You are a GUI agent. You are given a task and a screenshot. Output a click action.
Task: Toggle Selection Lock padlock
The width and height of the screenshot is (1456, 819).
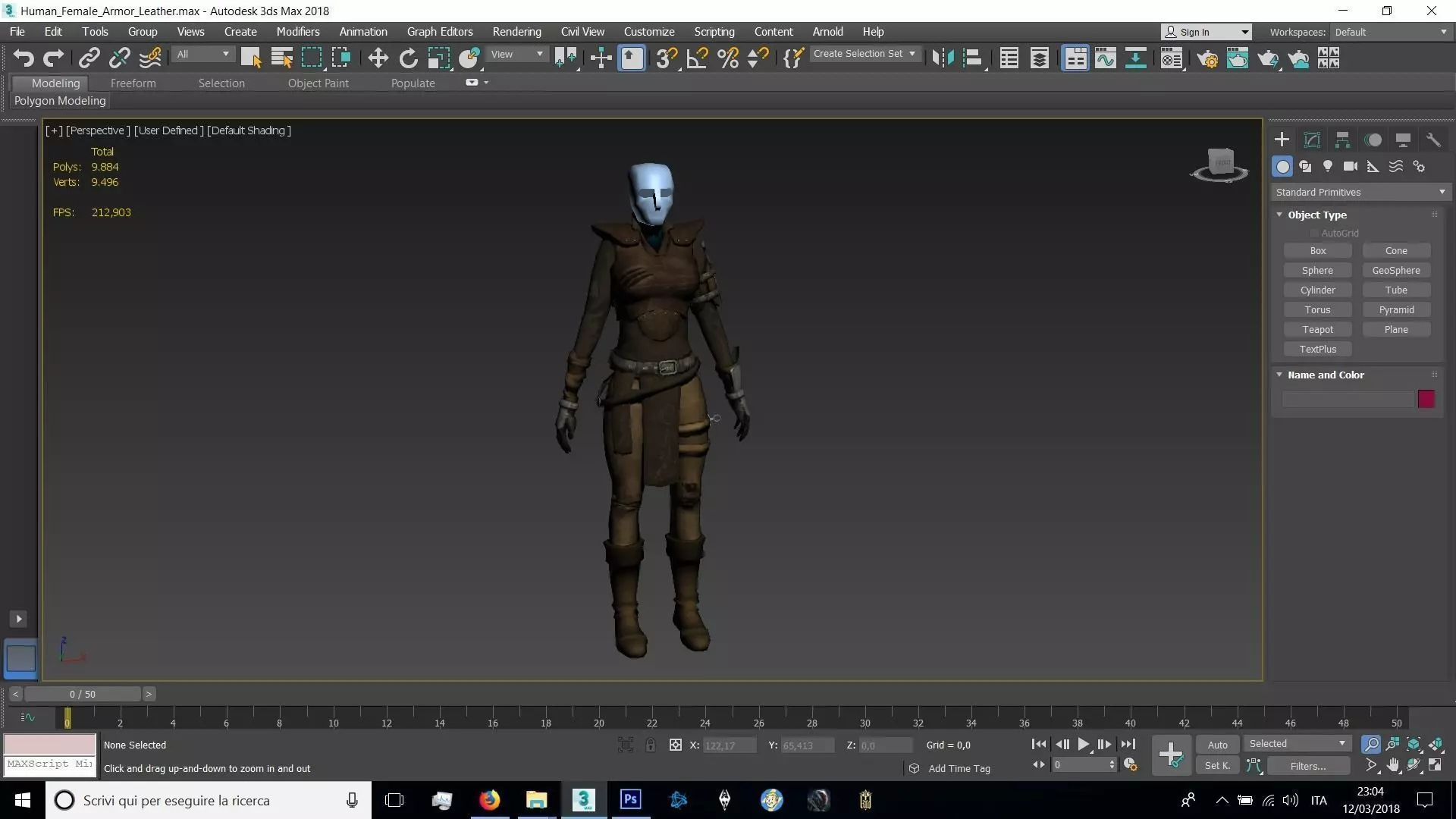pyautogui.click(x=651, y=745)
